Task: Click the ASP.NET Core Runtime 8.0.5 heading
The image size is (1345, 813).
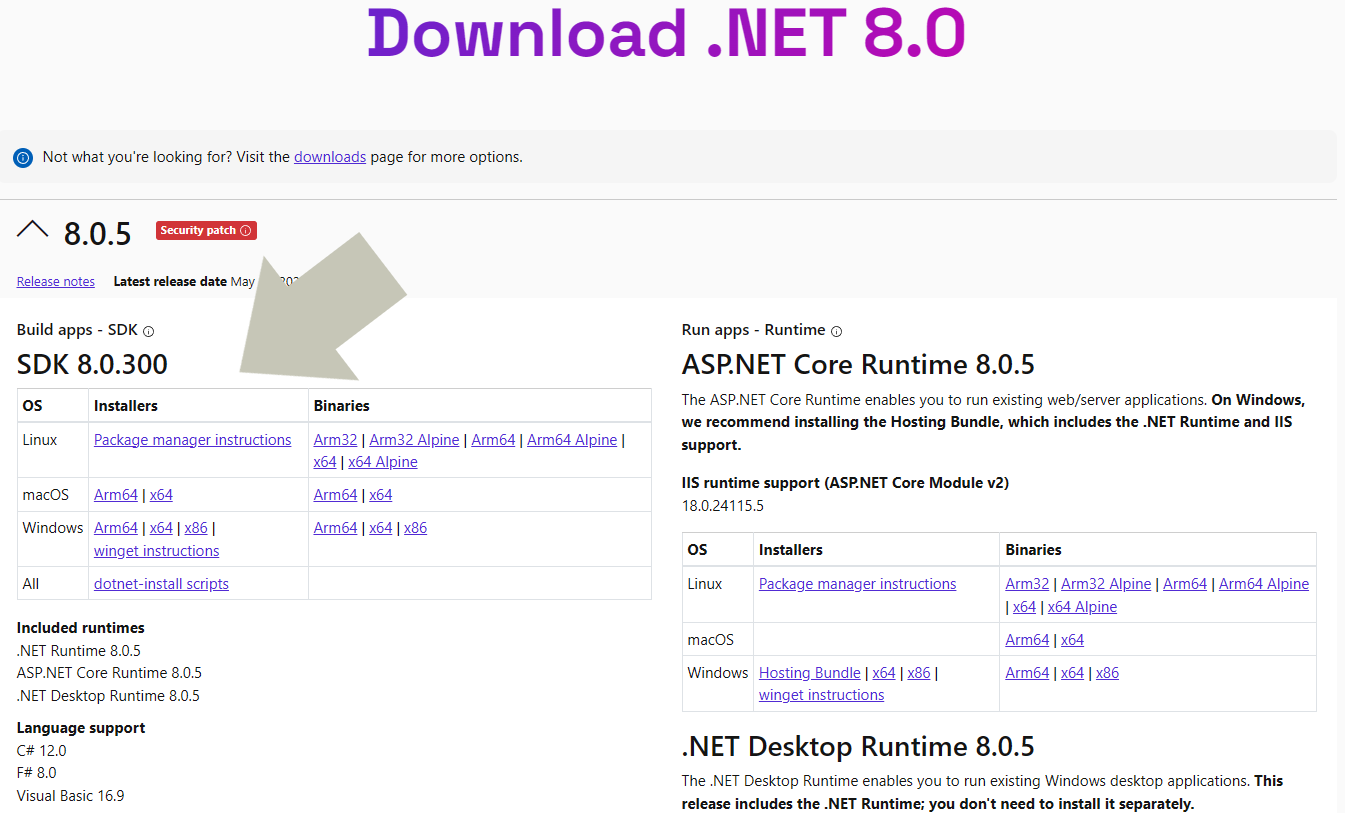Action: point(858,364)
